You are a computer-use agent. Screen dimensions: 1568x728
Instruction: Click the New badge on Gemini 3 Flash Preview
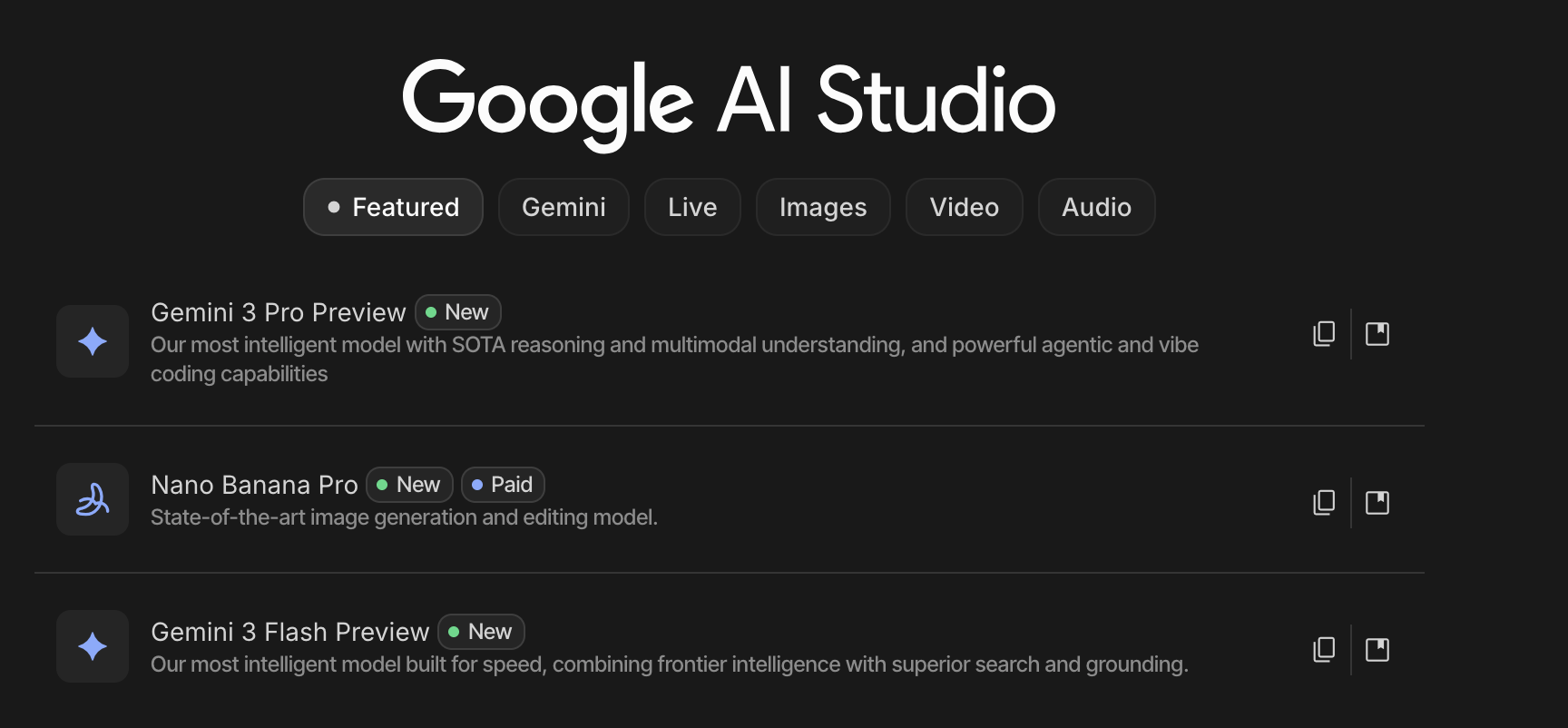[x=481, y=632]
